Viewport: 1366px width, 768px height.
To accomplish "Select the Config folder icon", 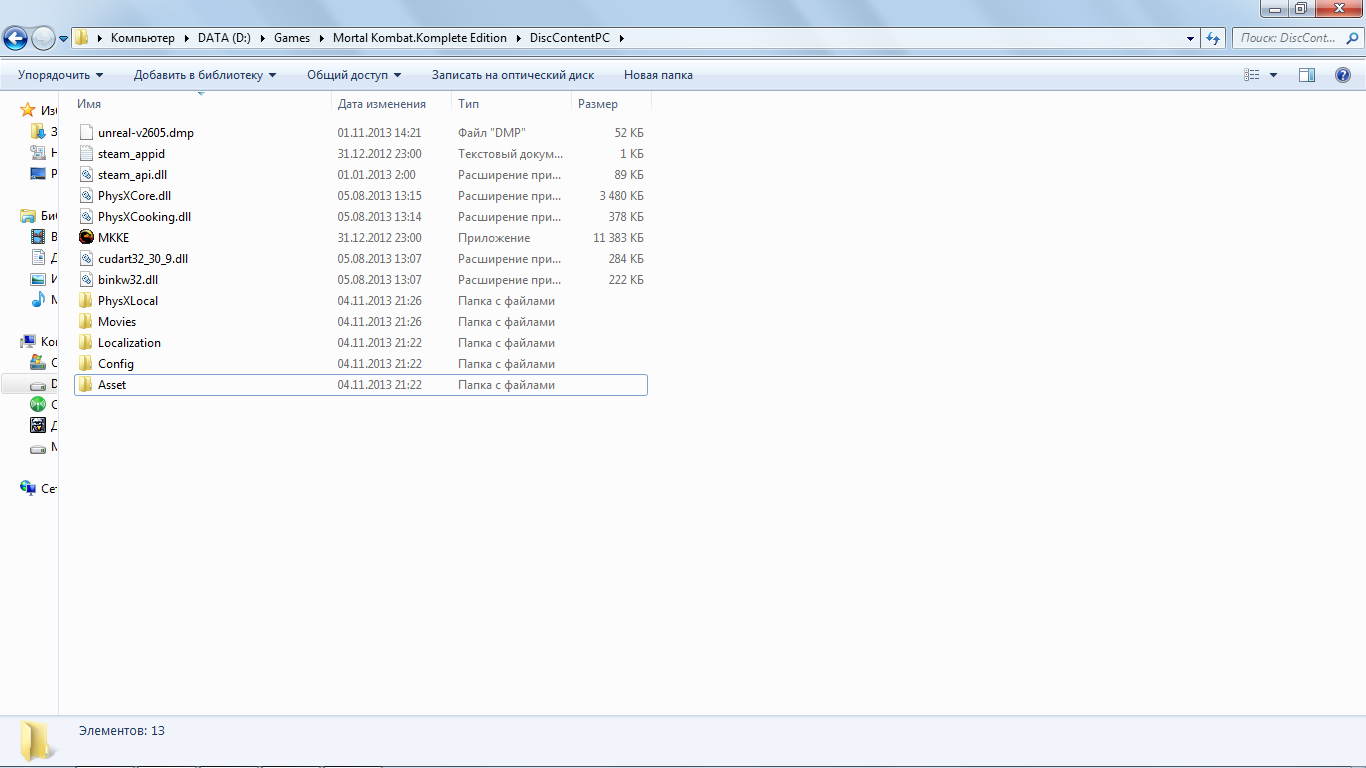I will [86, 364].
